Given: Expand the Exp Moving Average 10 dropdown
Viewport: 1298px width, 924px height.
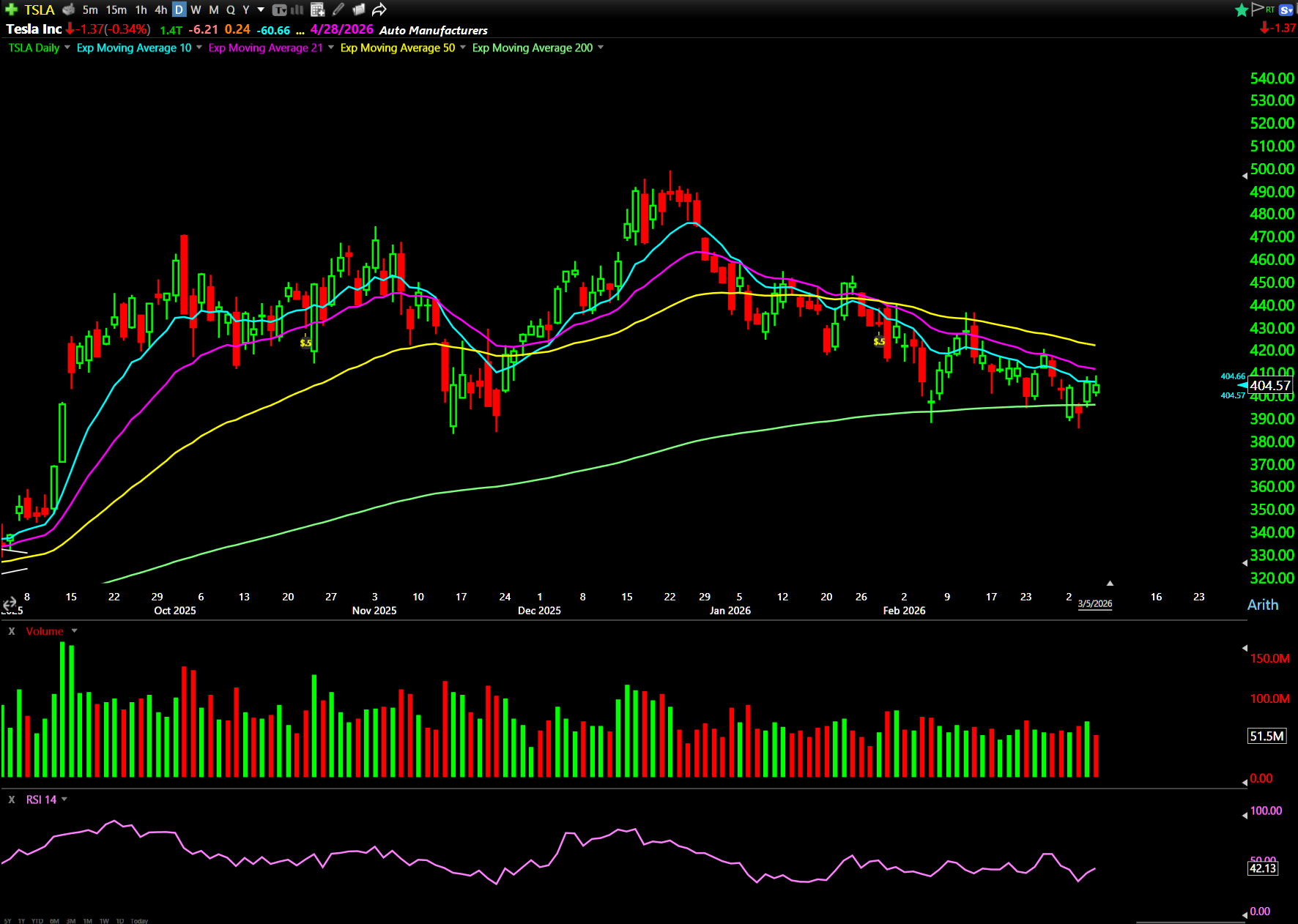Looking at the screenshot, I should [x=199, y=48].
